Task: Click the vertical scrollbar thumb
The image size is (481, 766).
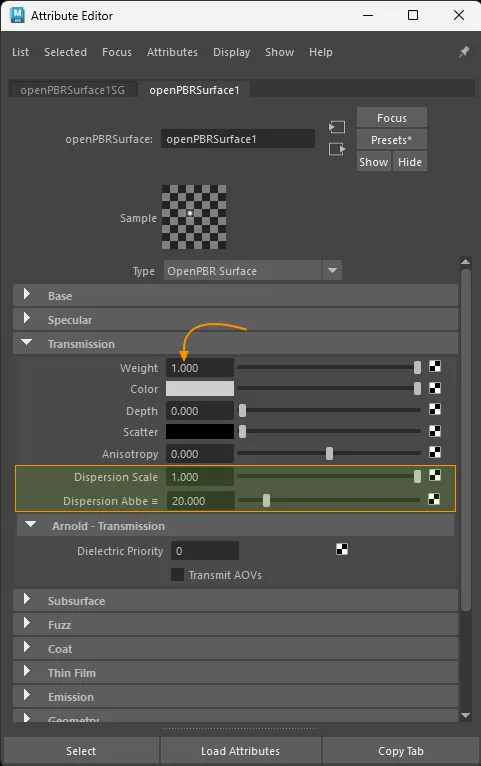Action: 465,440
